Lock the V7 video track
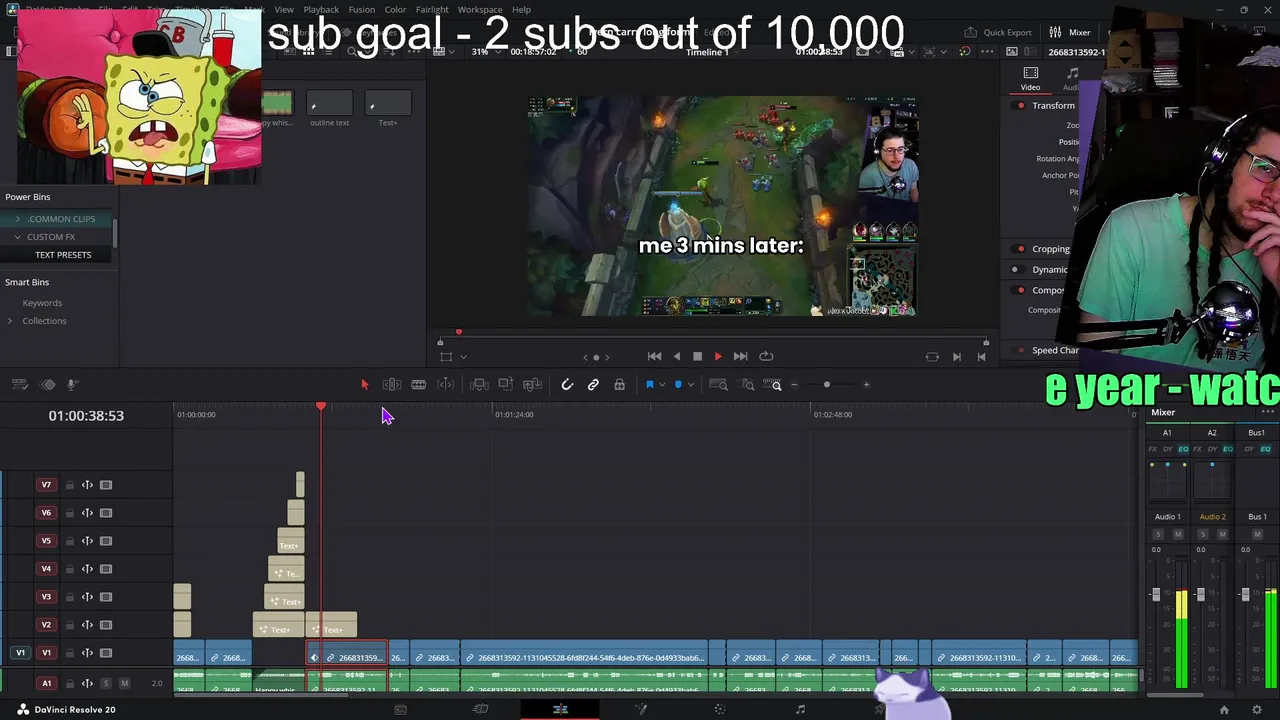This screenshot has width=1280, height=720. [69, 485]
